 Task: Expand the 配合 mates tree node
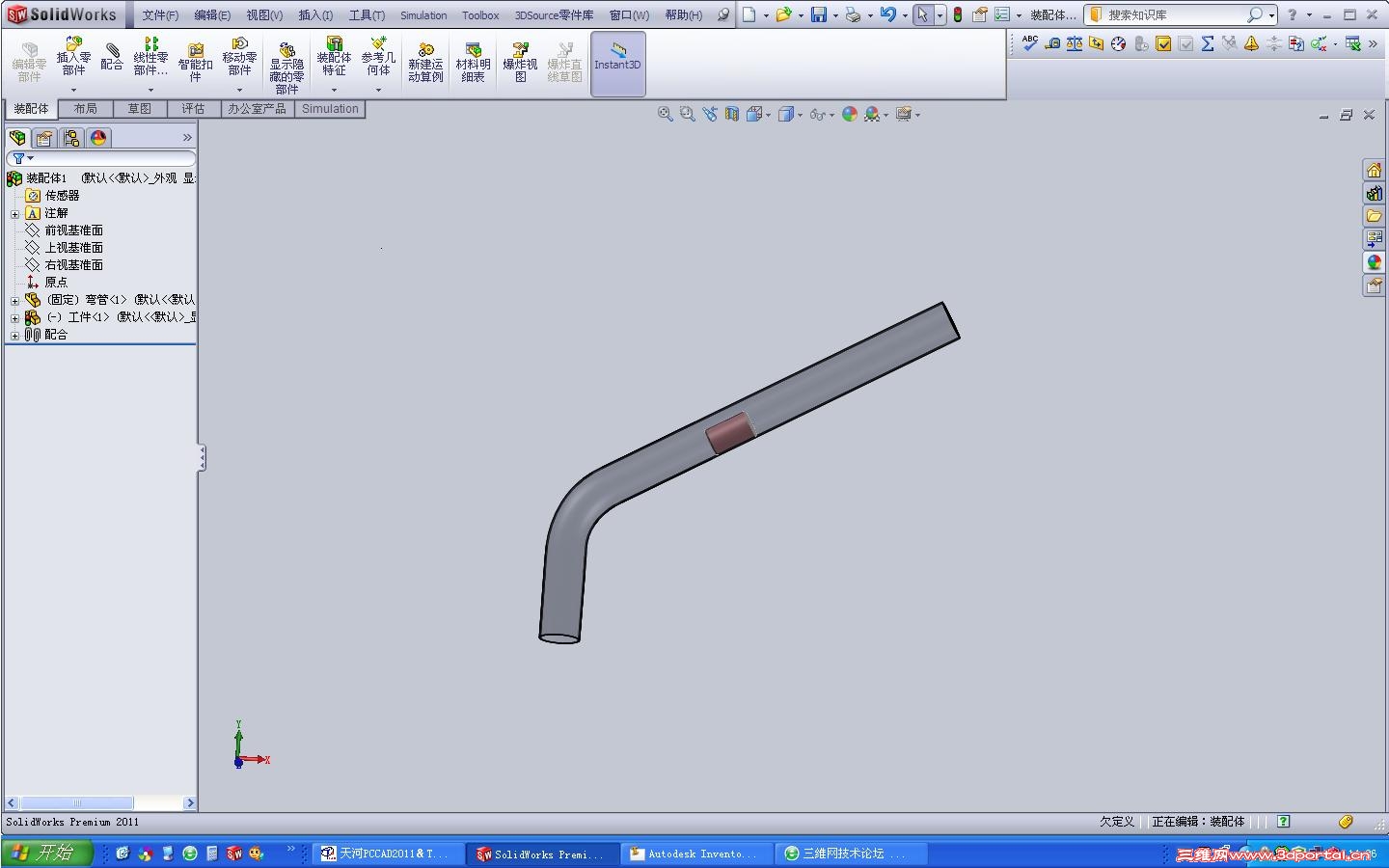tap(14, 336)
